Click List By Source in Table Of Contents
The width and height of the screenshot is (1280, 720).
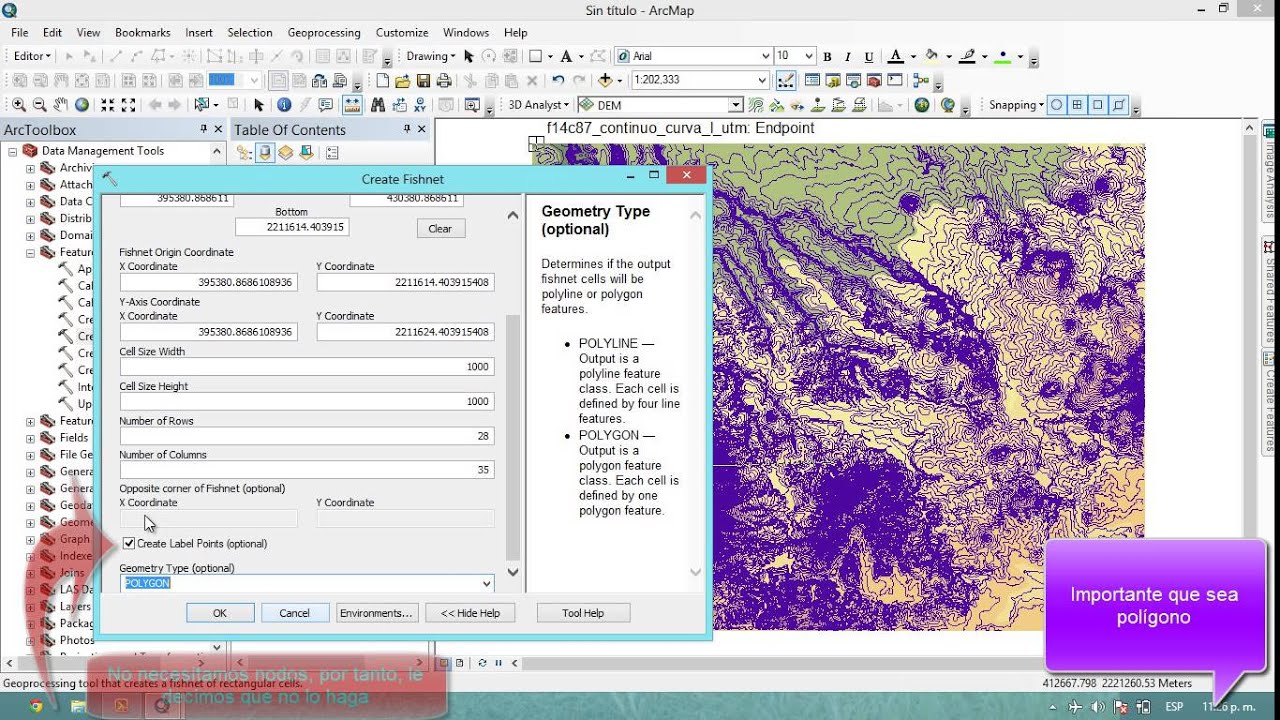click(265, 153)
